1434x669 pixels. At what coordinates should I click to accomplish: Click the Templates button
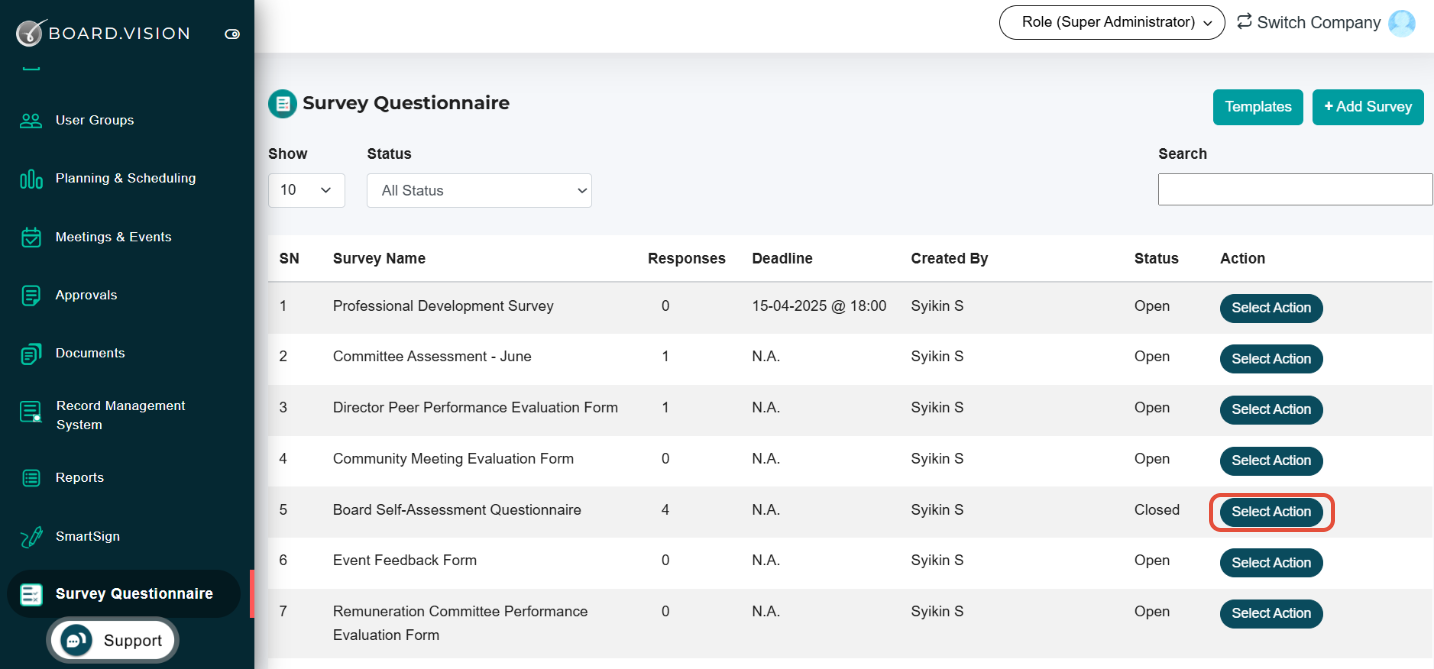point(1257,107)
